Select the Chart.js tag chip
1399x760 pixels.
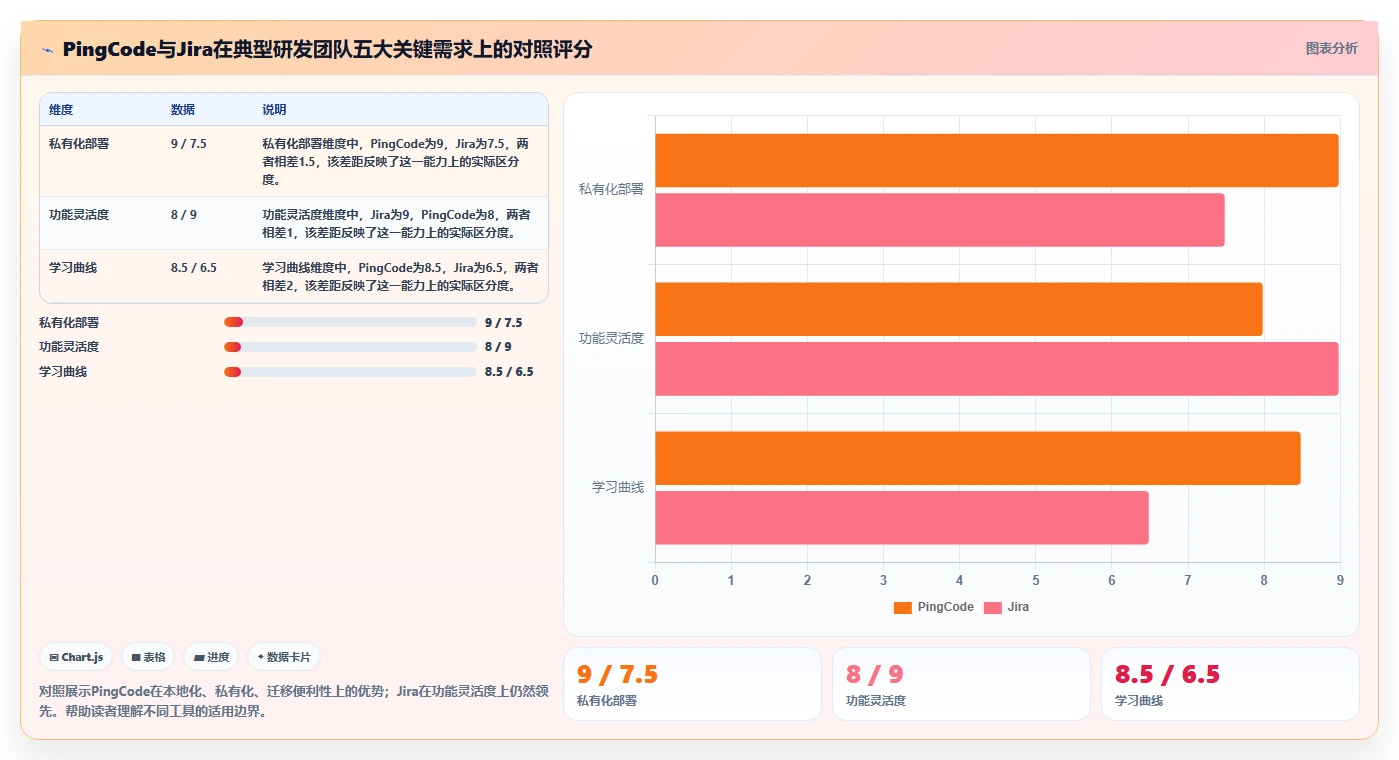click(76, 657)
